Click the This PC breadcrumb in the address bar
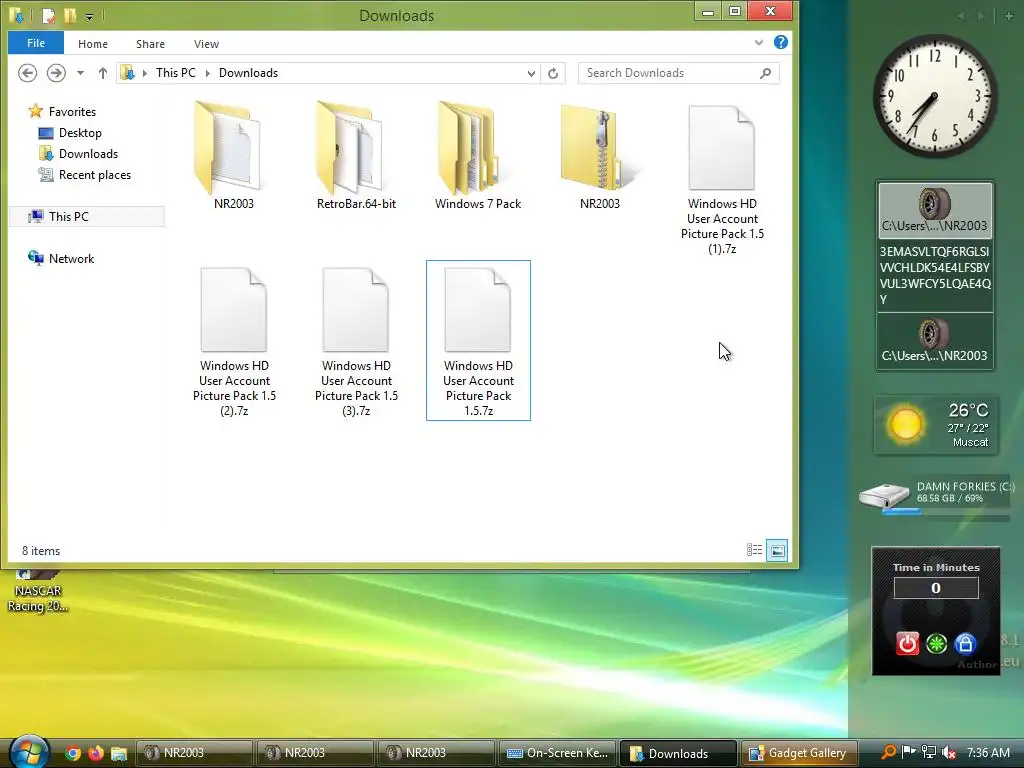Screen dimensions: 1024x768 [176, 73]
